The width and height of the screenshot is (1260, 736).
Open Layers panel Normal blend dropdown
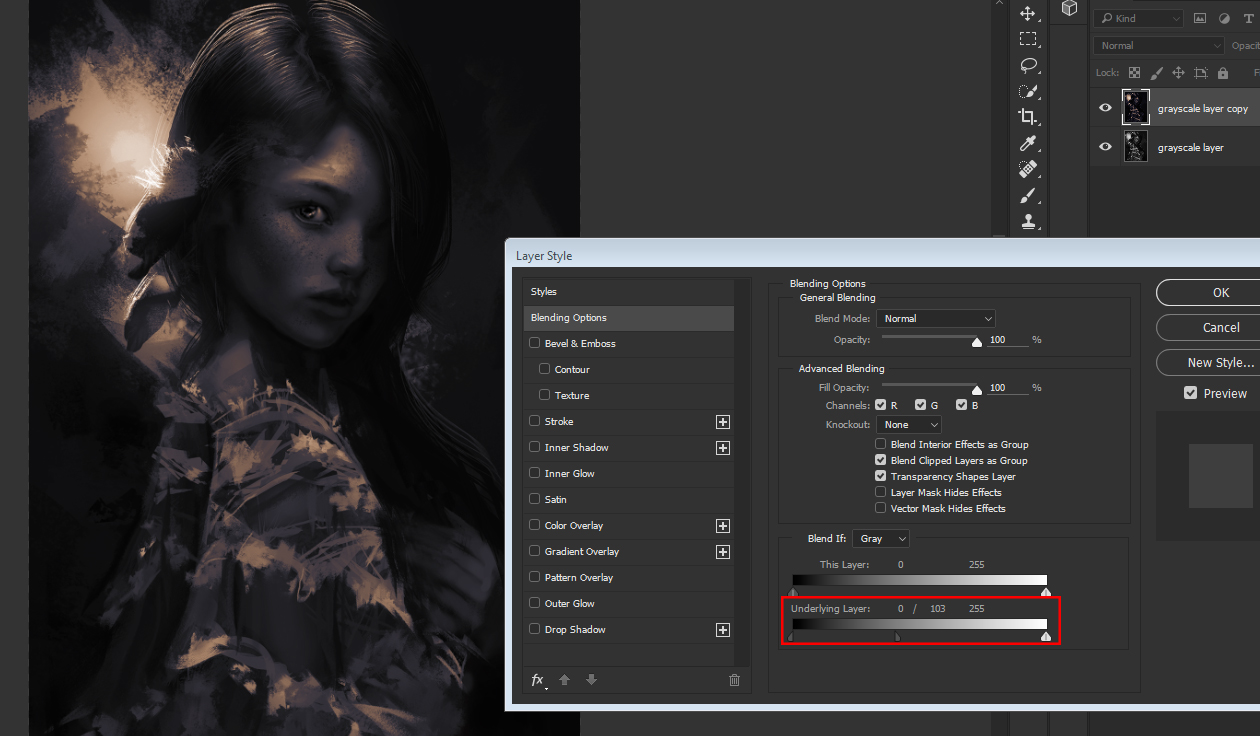(1159, 45)
